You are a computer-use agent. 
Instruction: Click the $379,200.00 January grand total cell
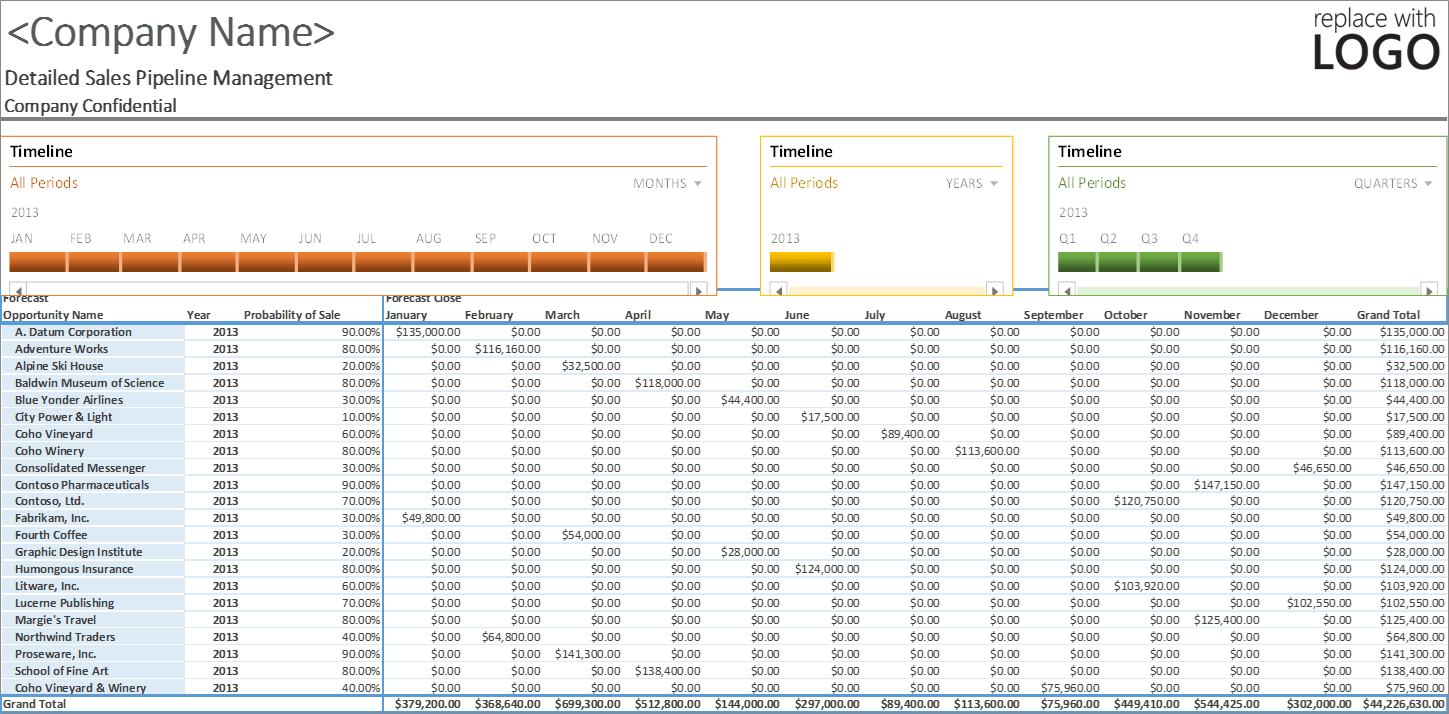[428, 704]
